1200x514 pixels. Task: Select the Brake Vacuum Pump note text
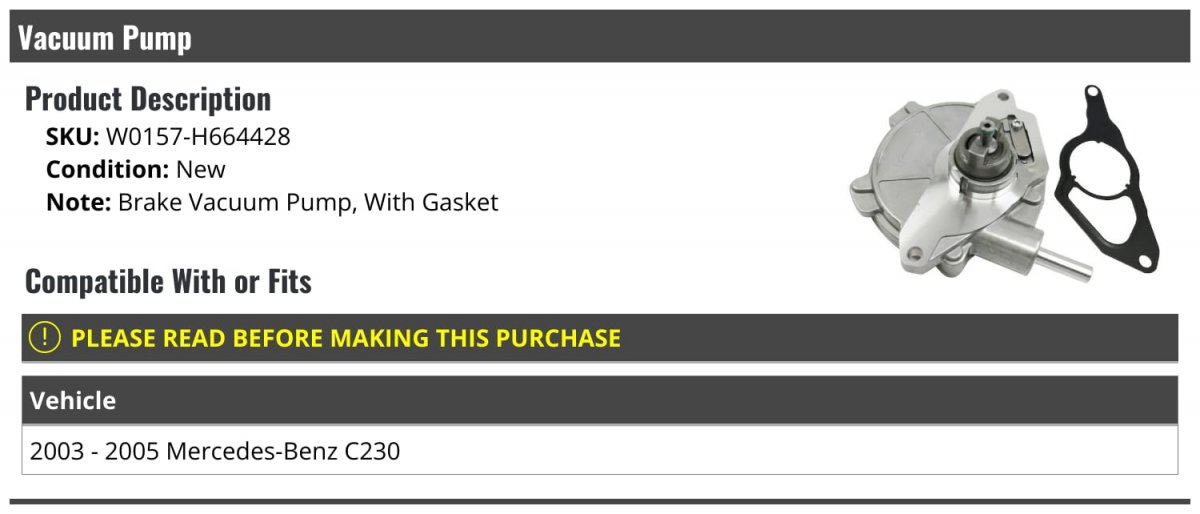click(308, 202)
